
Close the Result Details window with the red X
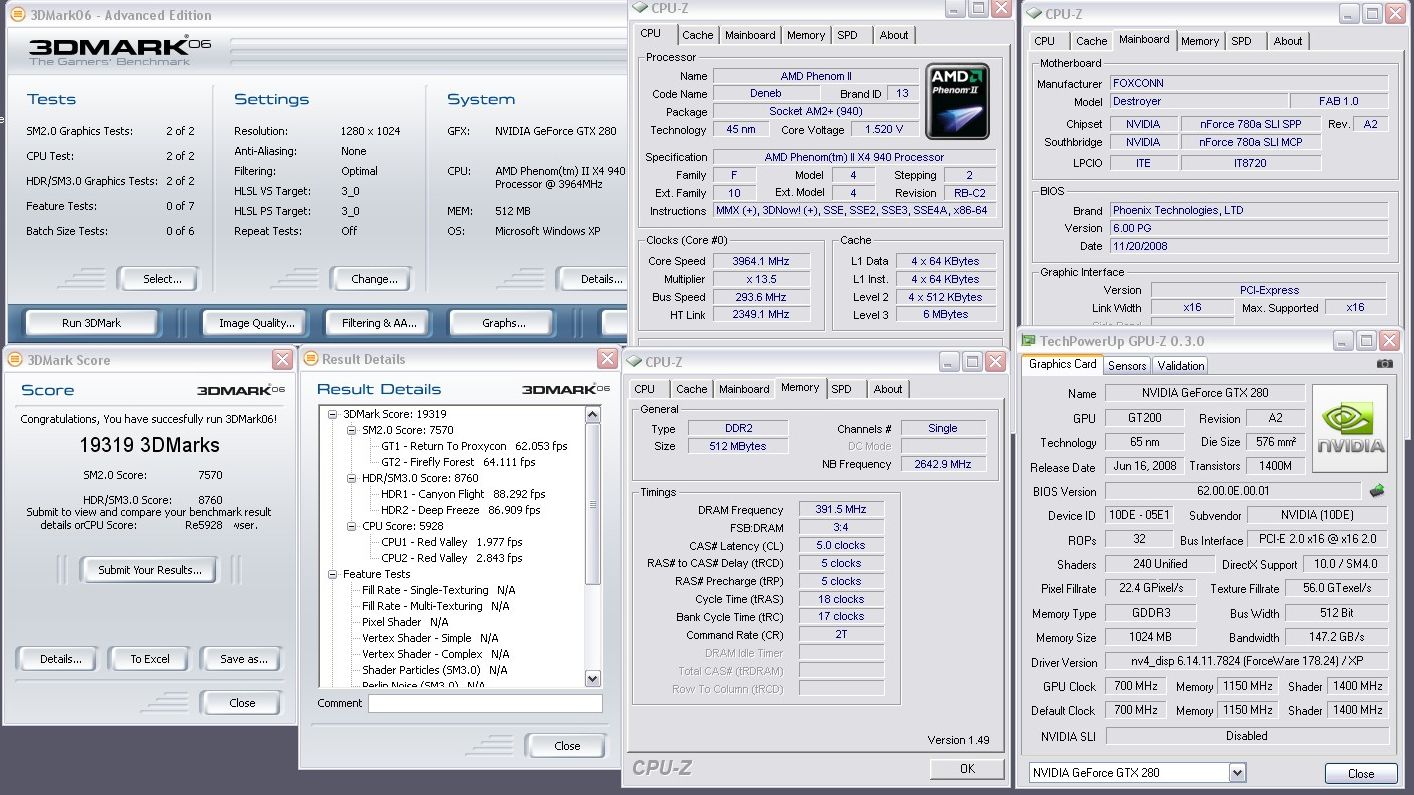point(607,359)
